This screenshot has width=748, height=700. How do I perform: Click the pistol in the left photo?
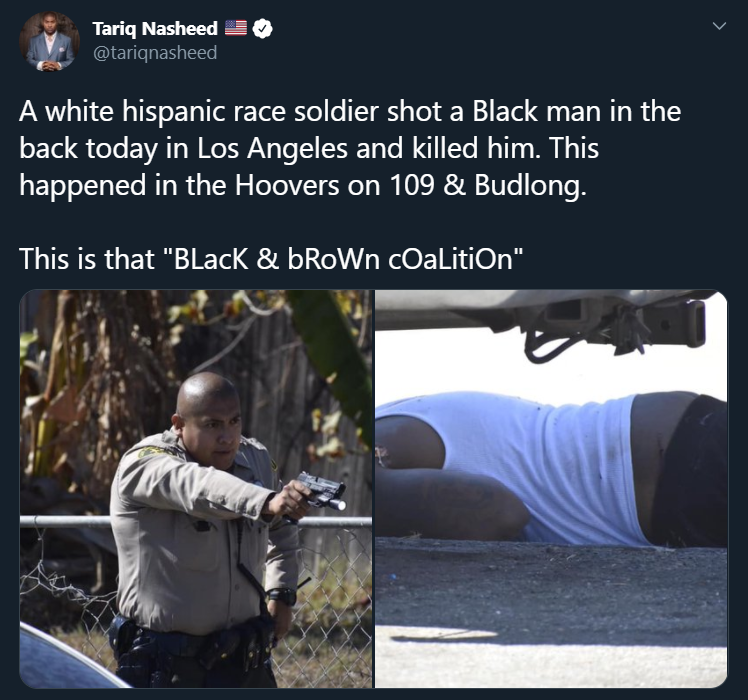click(x=321, y=491)
